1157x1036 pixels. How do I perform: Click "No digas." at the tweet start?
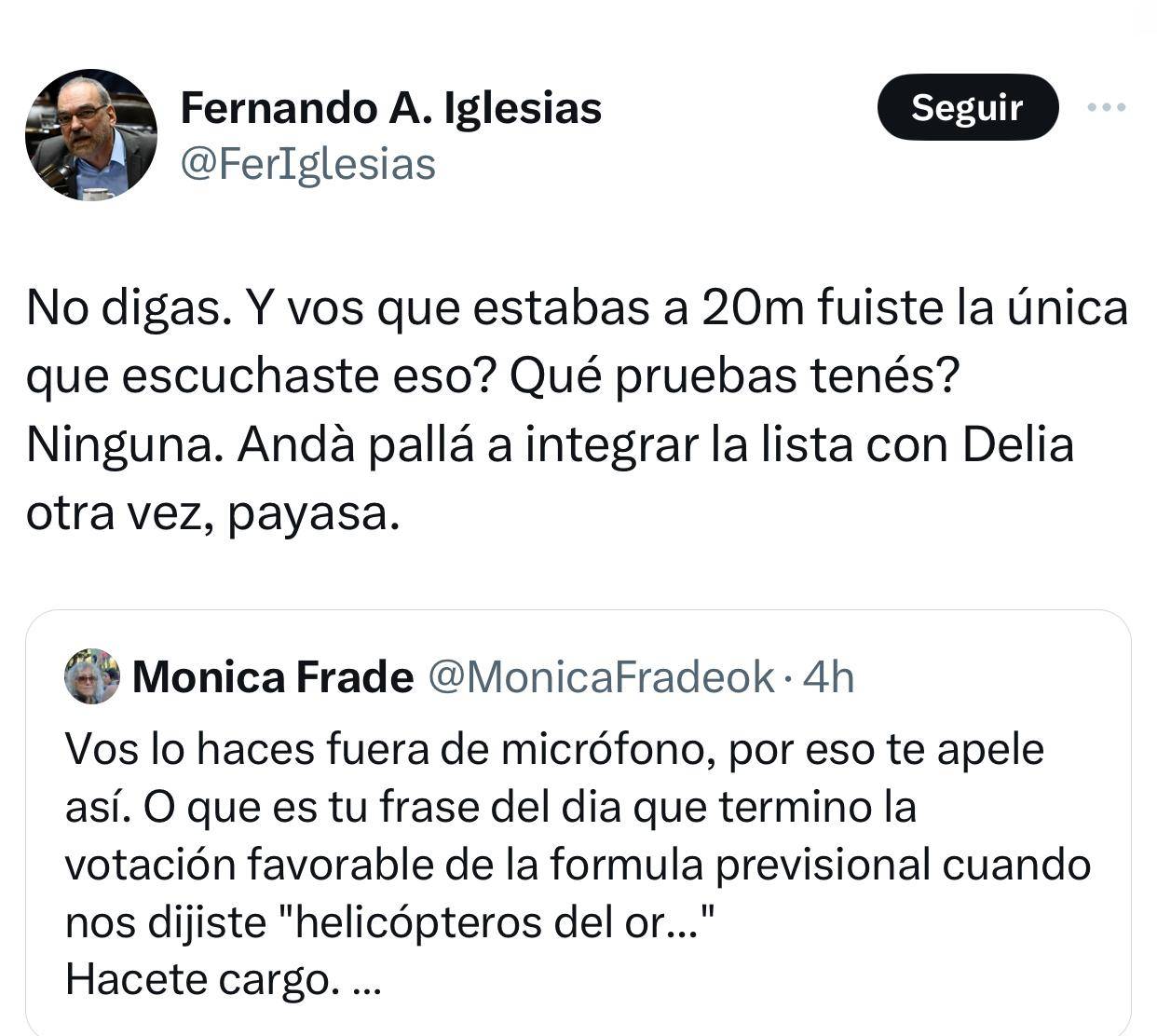pos(128,308)
